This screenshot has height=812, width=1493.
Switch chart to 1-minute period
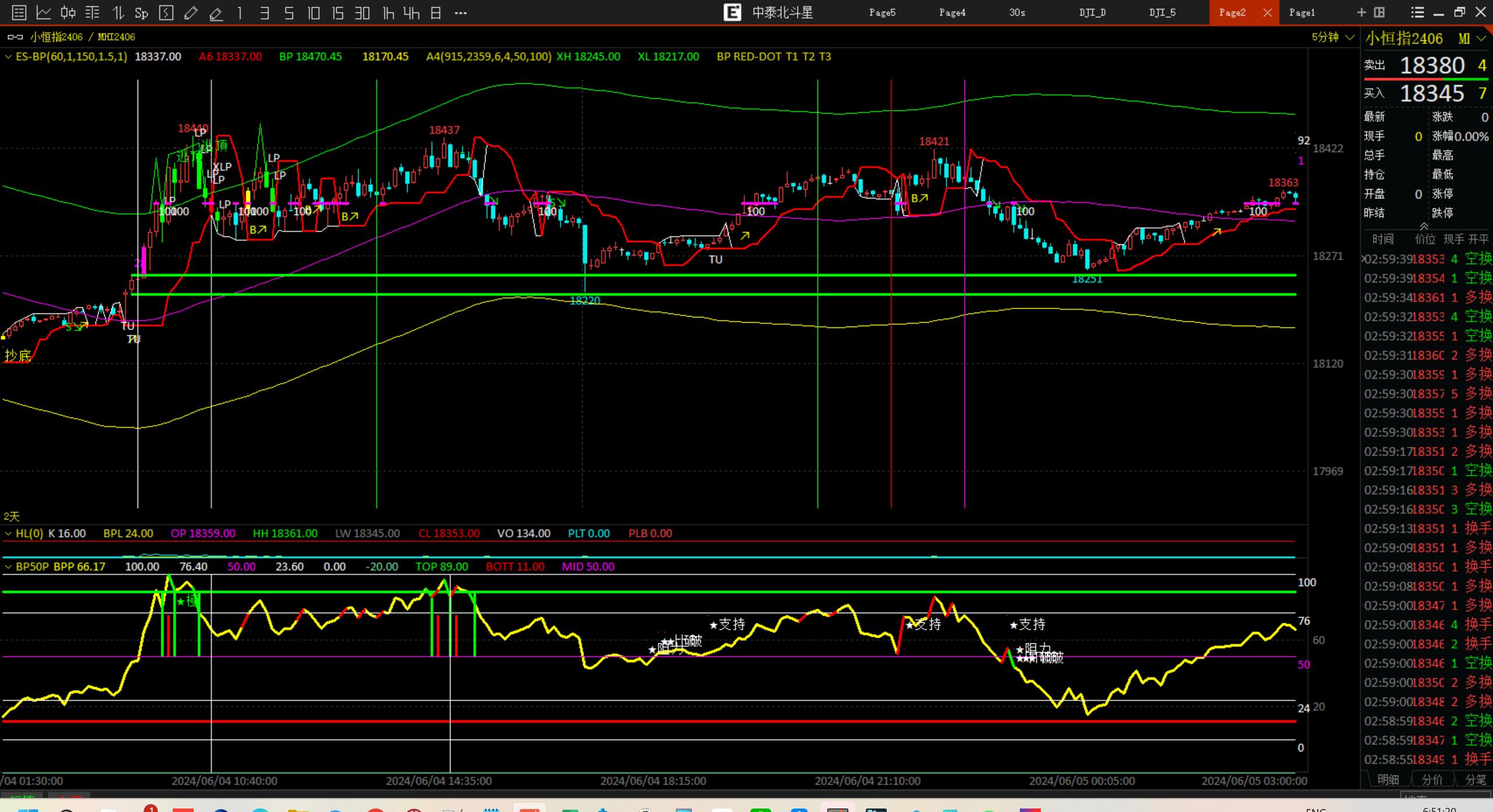pos(240,13)
